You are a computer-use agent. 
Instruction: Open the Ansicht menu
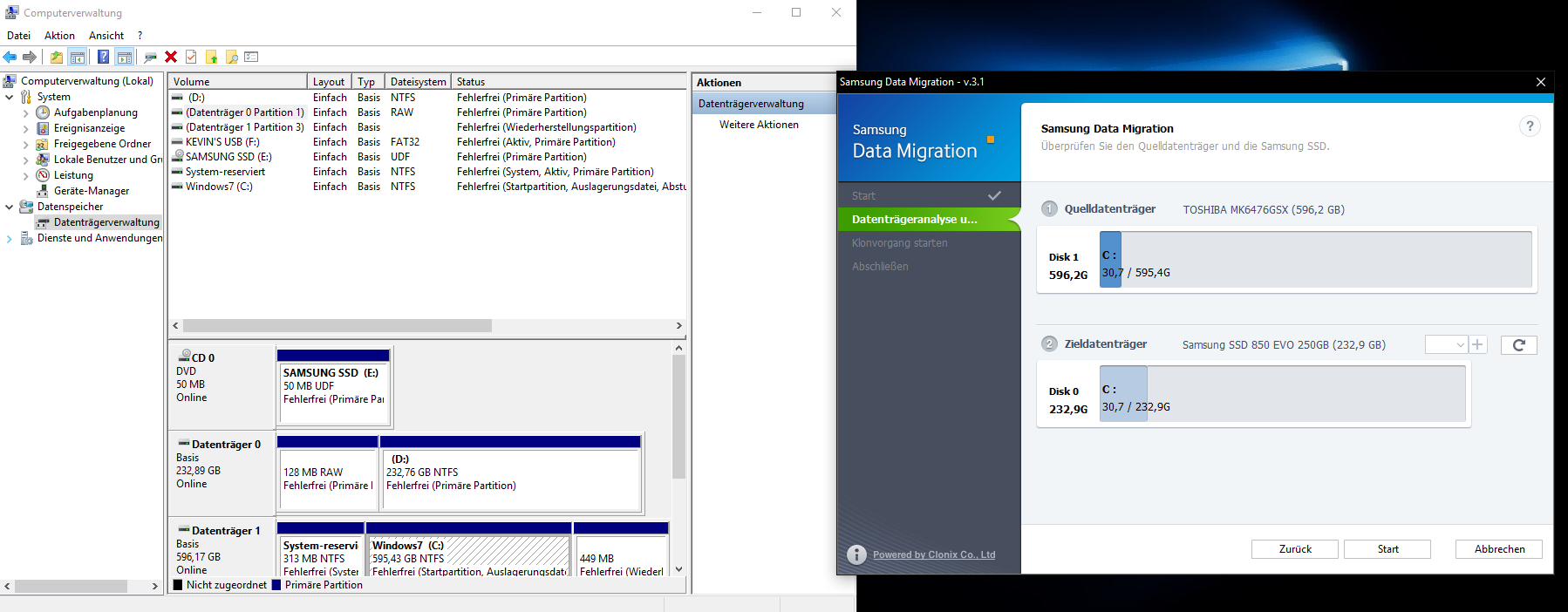click(106, 36)
